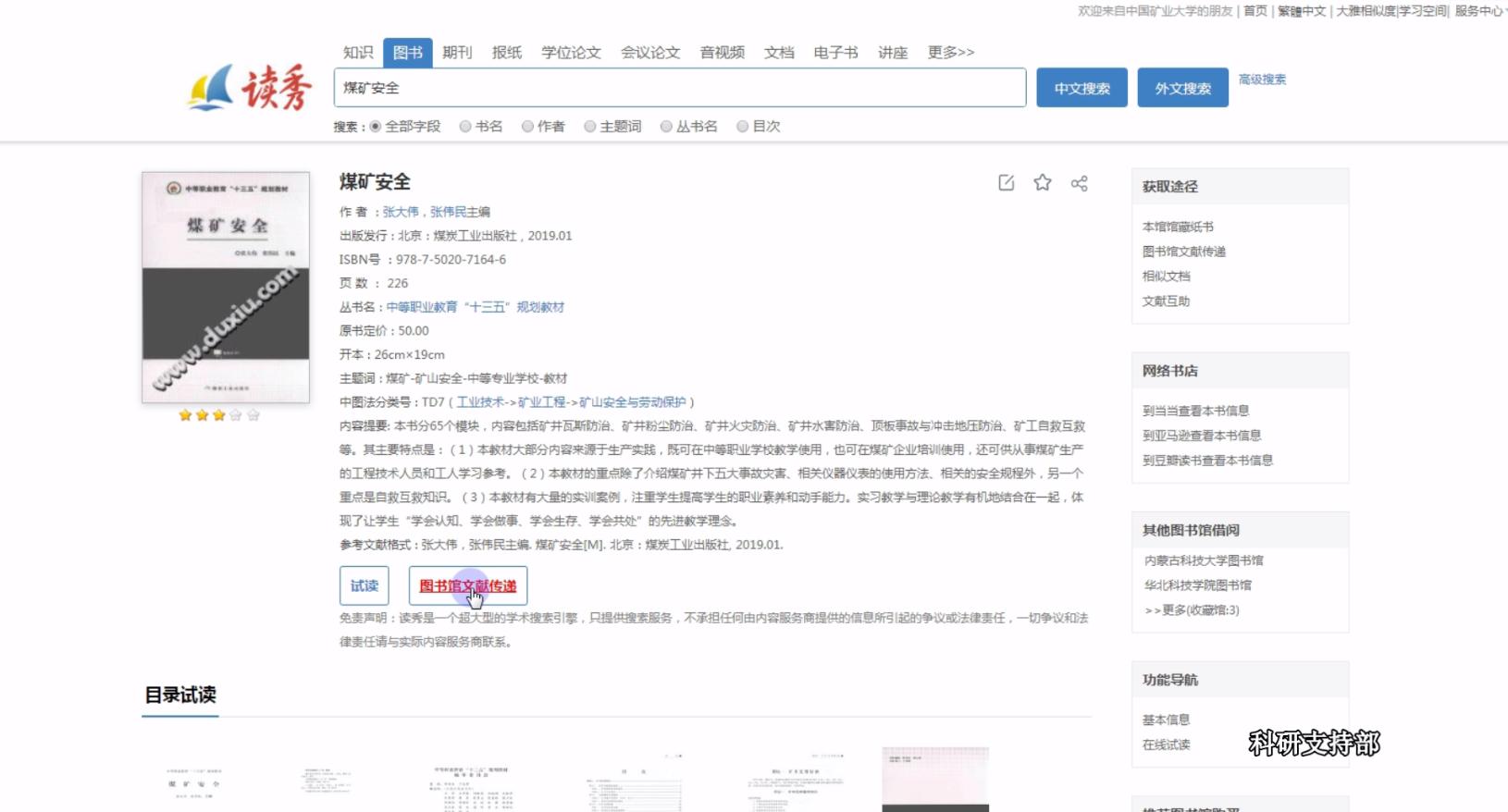Open the book cover thumbnail
Viewport: 1508px width, 812px height.
(x=225, y=287)
